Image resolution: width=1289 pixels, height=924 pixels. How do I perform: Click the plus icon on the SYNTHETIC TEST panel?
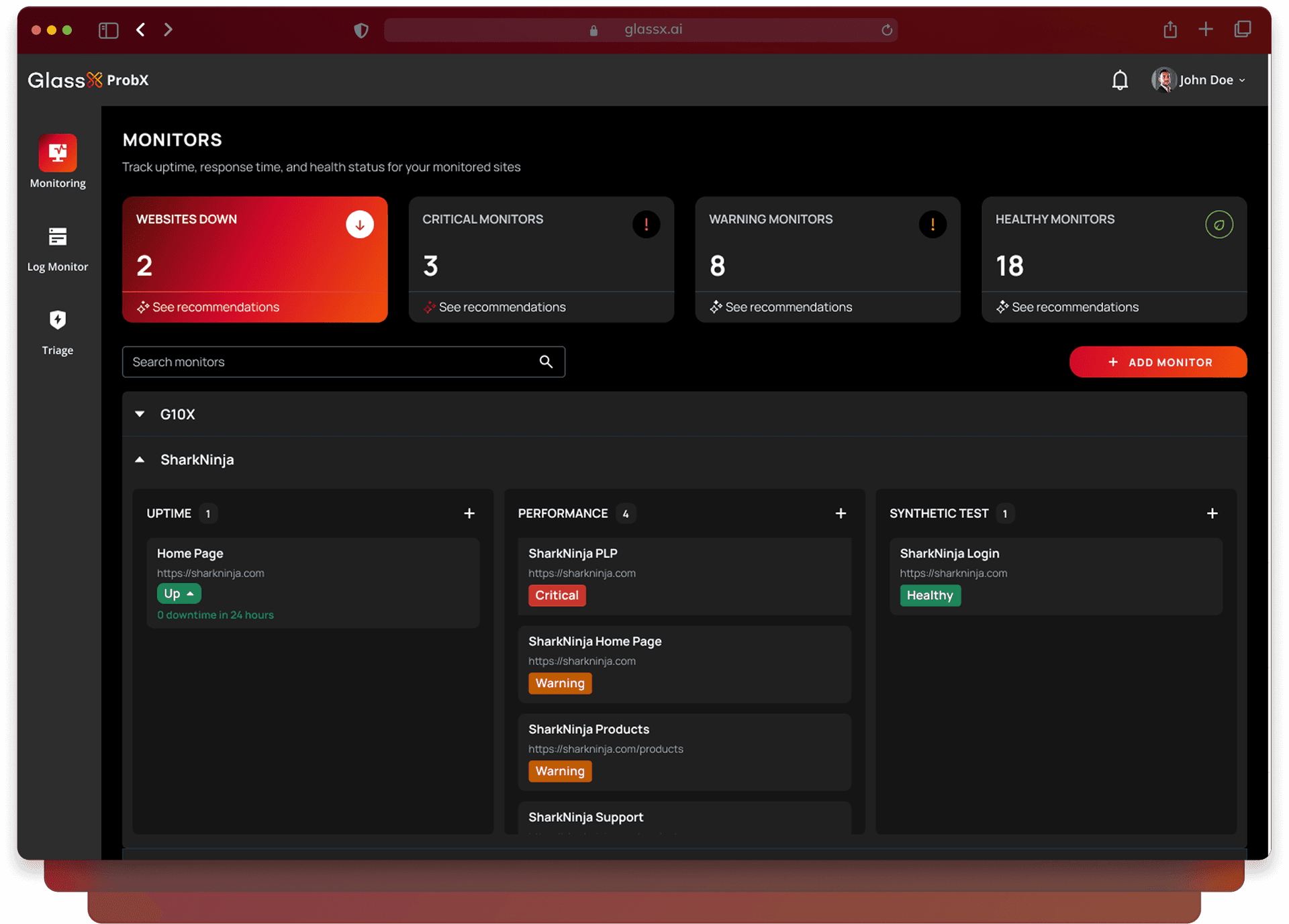coord(1212,513)
